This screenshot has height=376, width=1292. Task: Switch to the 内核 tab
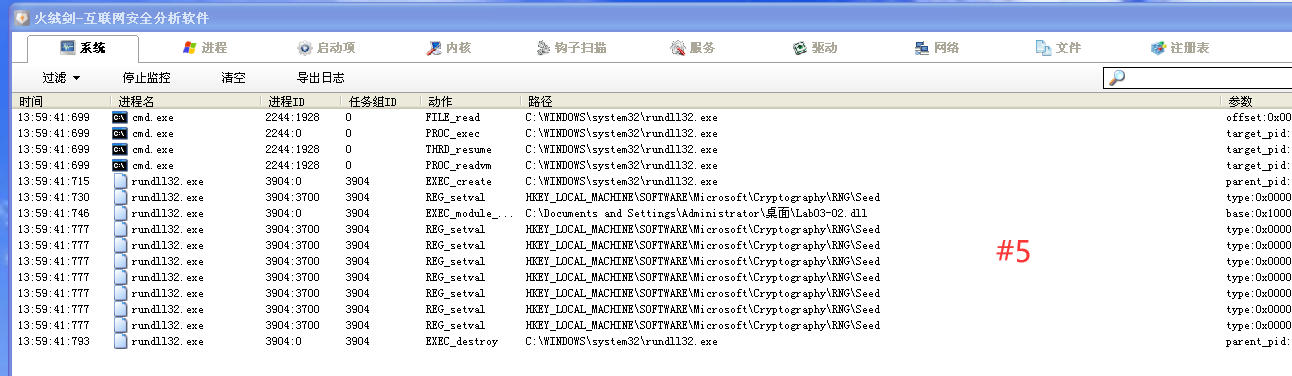(x=448, y=48)
